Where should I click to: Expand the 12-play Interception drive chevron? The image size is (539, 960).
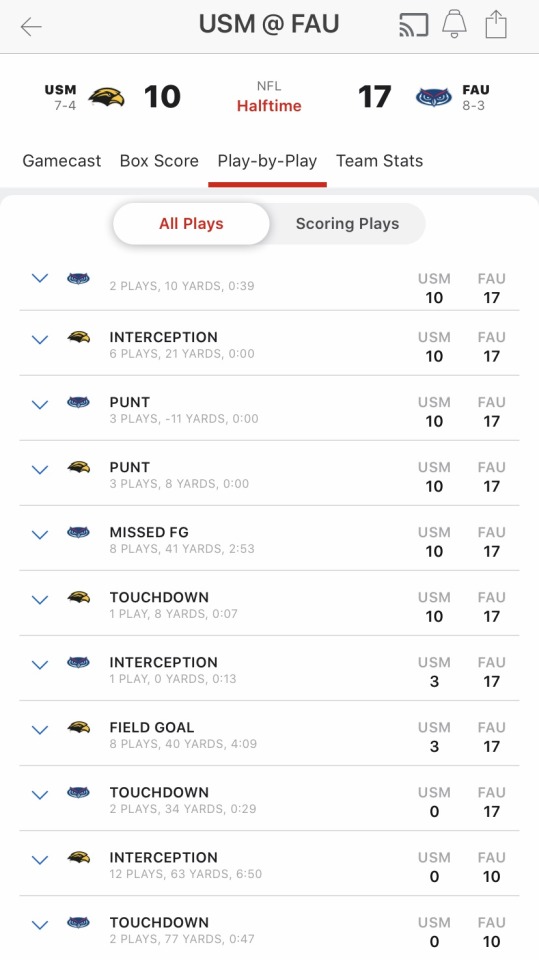[40, 860]
